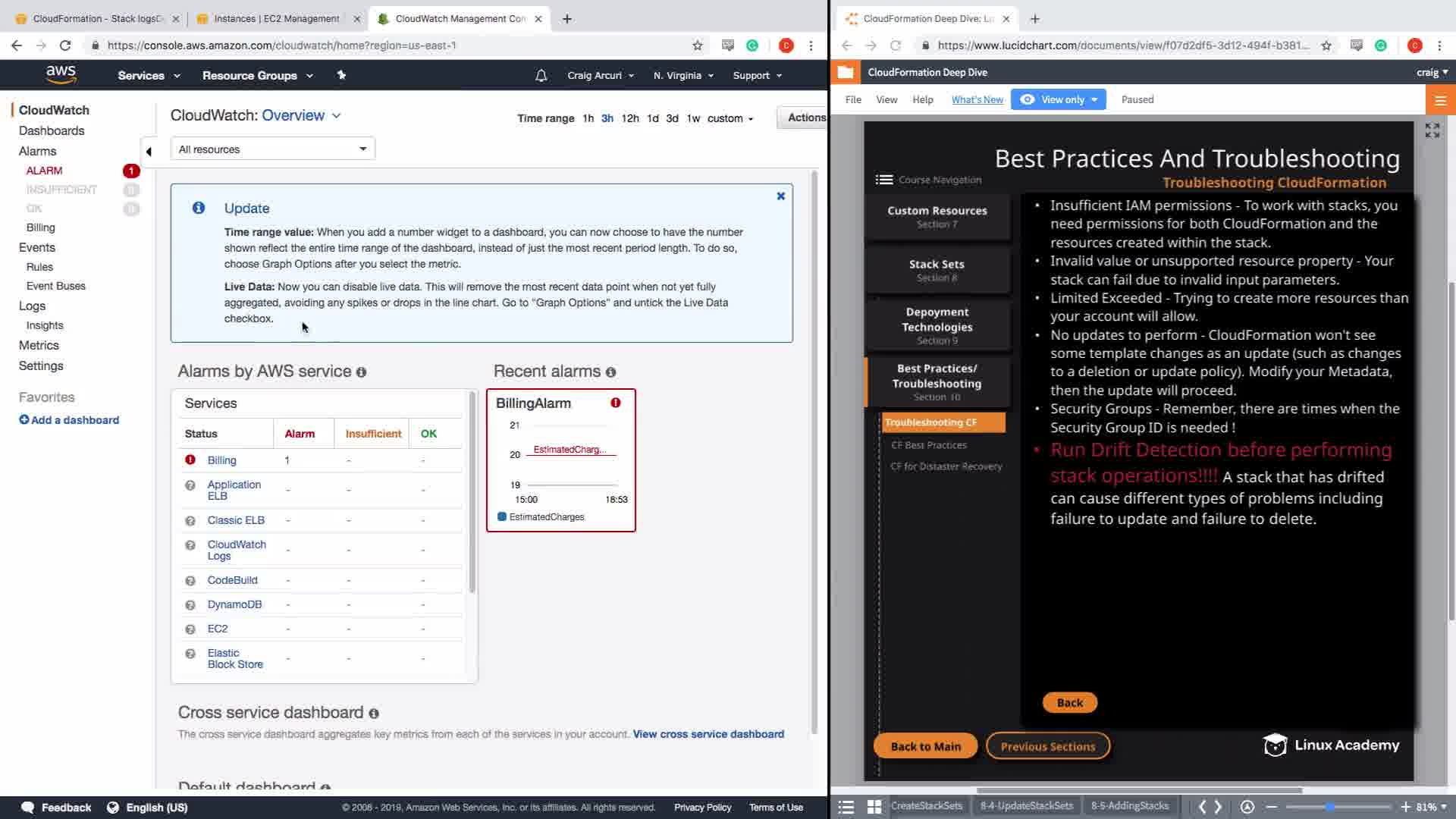Click the Lucidchart fullscreen expand icon
This screenshot has height=819, width=1456.
pyautogui.click(x=1432, y=130)
